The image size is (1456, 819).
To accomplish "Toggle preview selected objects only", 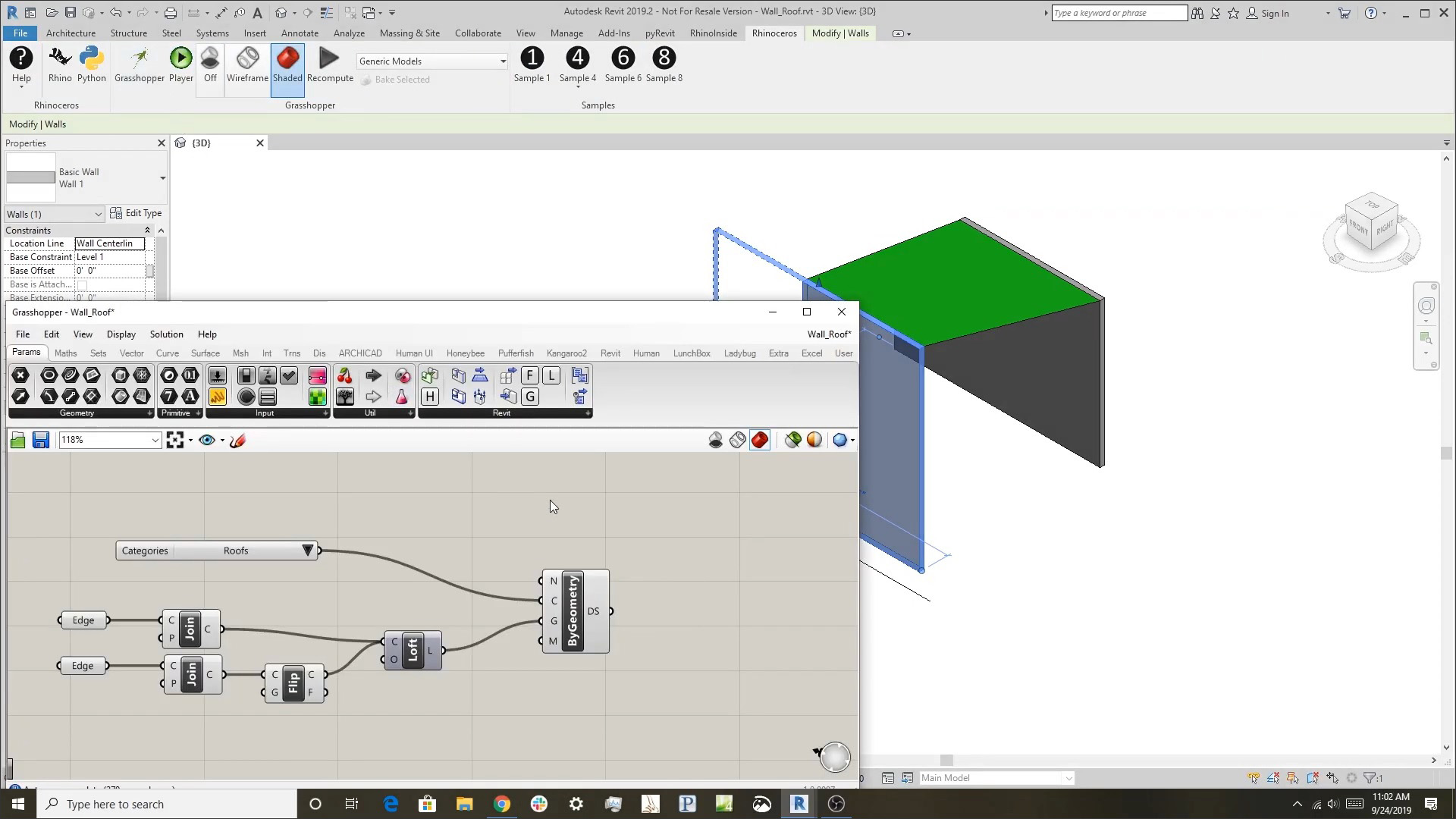I will [x=792, y=440].
